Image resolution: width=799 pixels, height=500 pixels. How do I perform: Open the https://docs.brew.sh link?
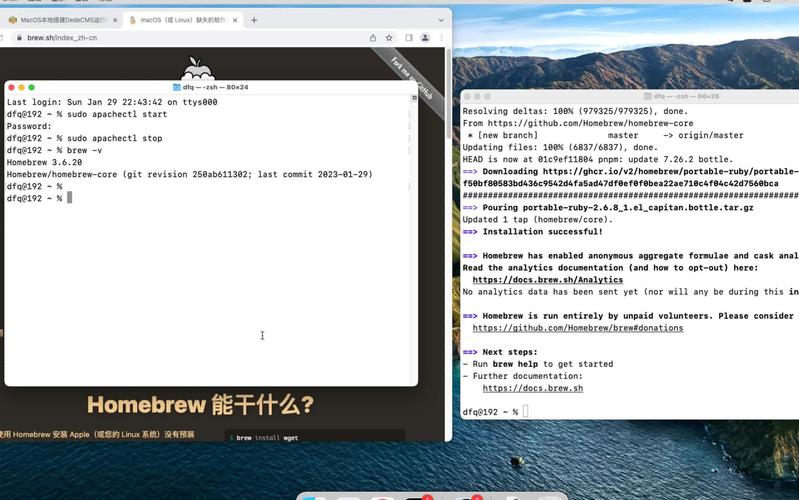click(533, 388)
